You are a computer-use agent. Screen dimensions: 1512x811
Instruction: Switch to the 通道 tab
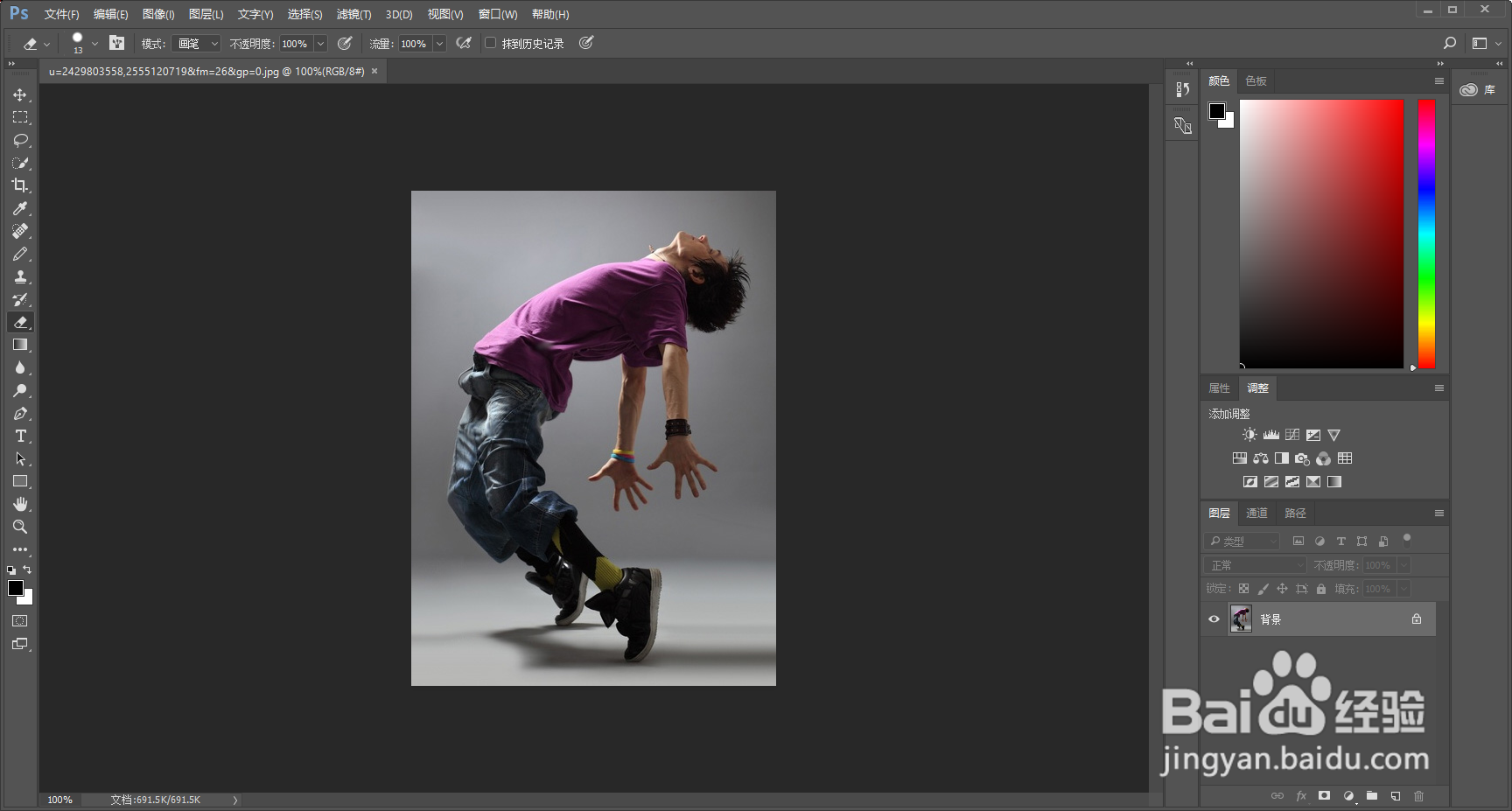point(1256,514)
